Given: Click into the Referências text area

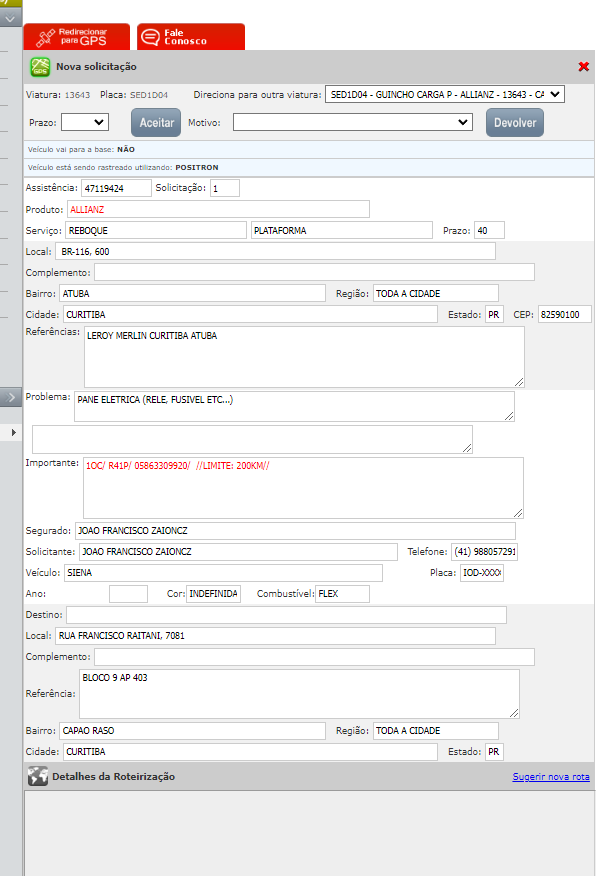Looking at the screenshot, I should [303, 356].
